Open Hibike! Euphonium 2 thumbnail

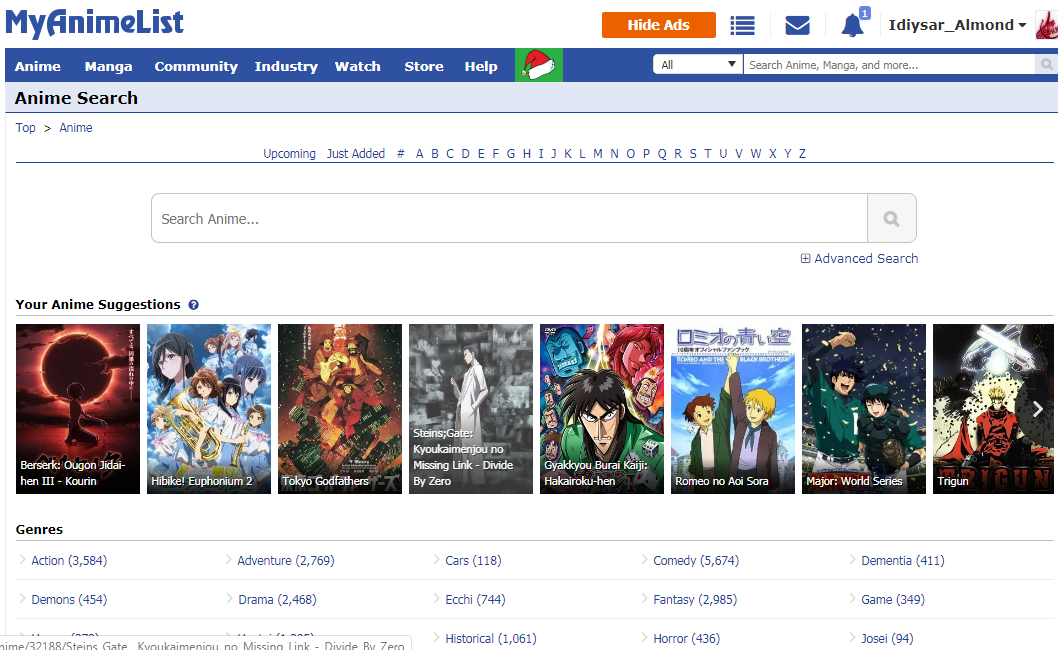click(208, 409)
